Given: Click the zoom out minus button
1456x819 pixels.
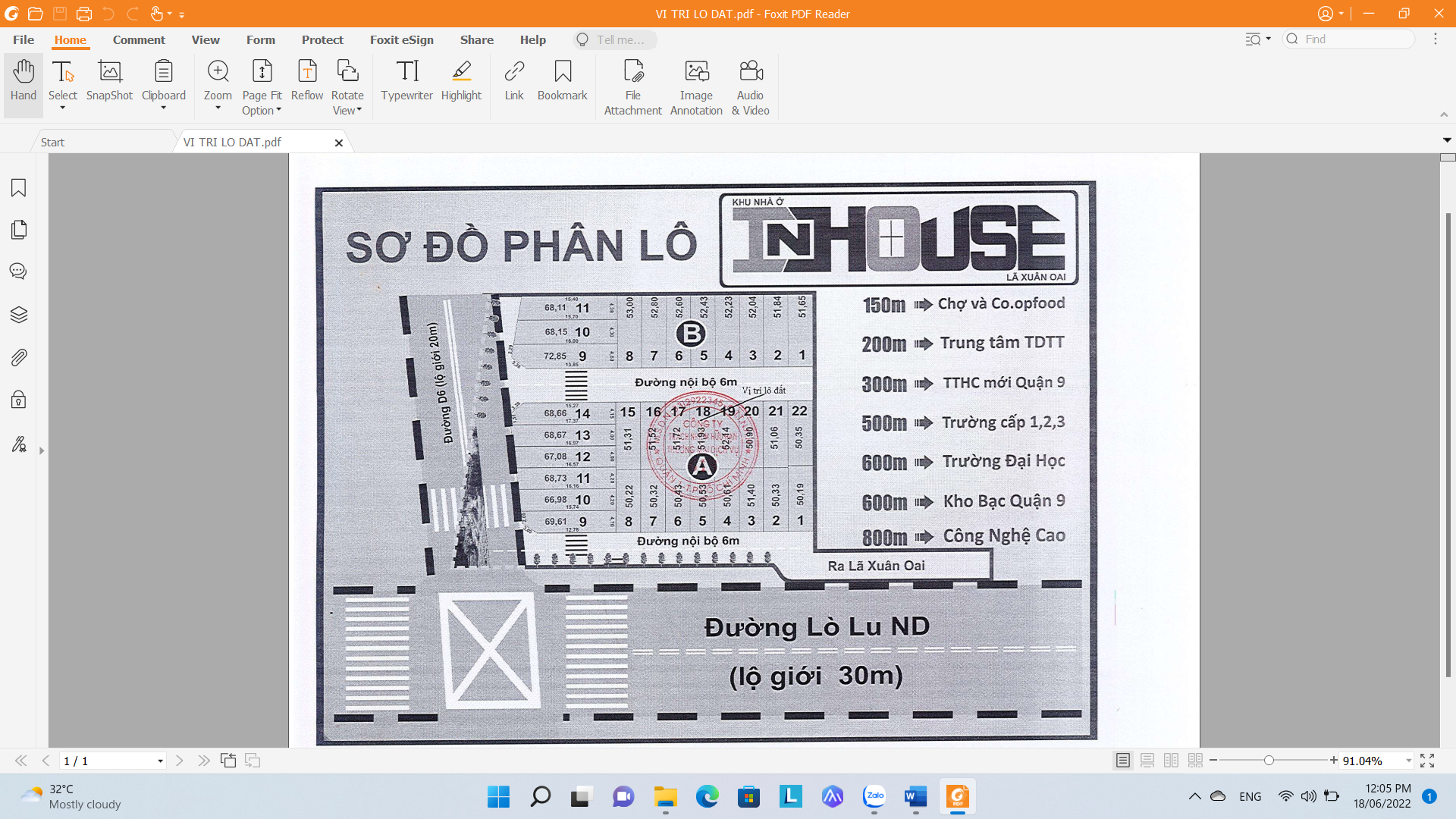Looking at the screenshot, I should pos(1213,760).
